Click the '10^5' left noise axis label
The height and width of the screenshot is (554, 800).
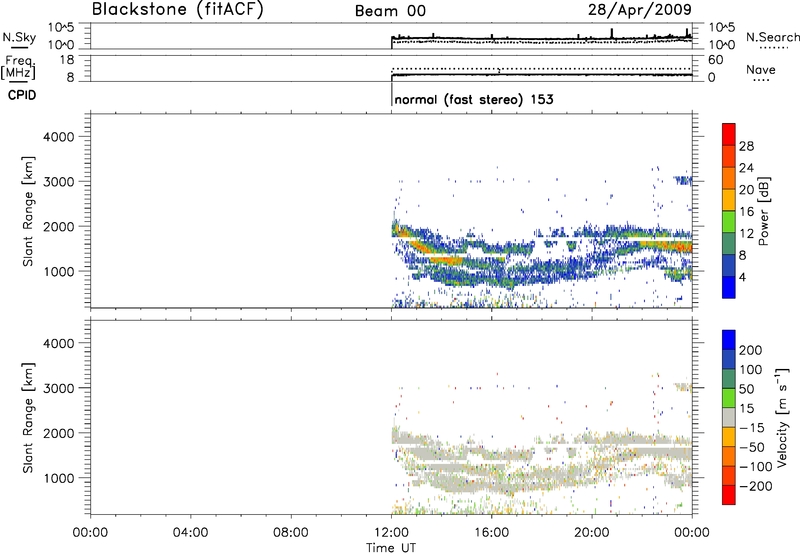pos(61,28)
